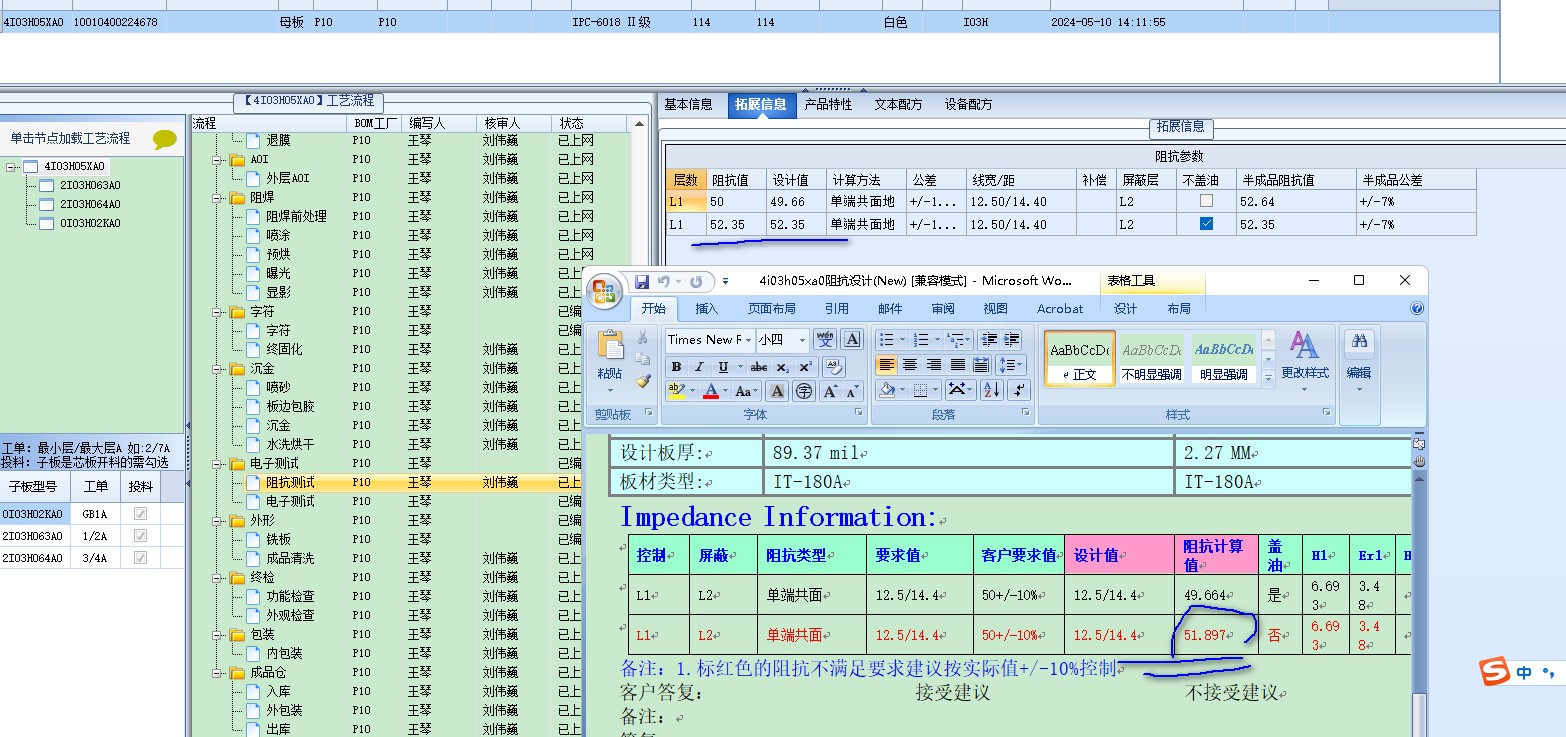The width and height of the screenshot is (1566, 737).
Task: Click the Cut scissors icon in Word
Action: click(x=642, y=339)
